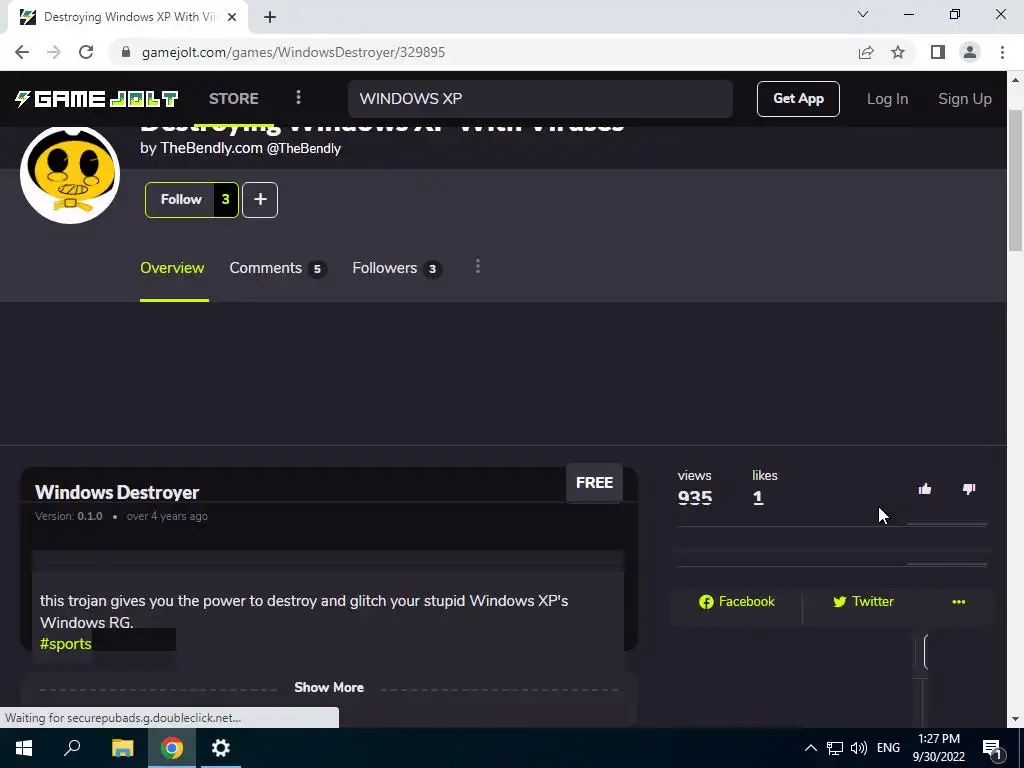The height and width of the screenshot is (768, 1024).
Task: Click the address bar URL
Action: (x=293, y=52)
